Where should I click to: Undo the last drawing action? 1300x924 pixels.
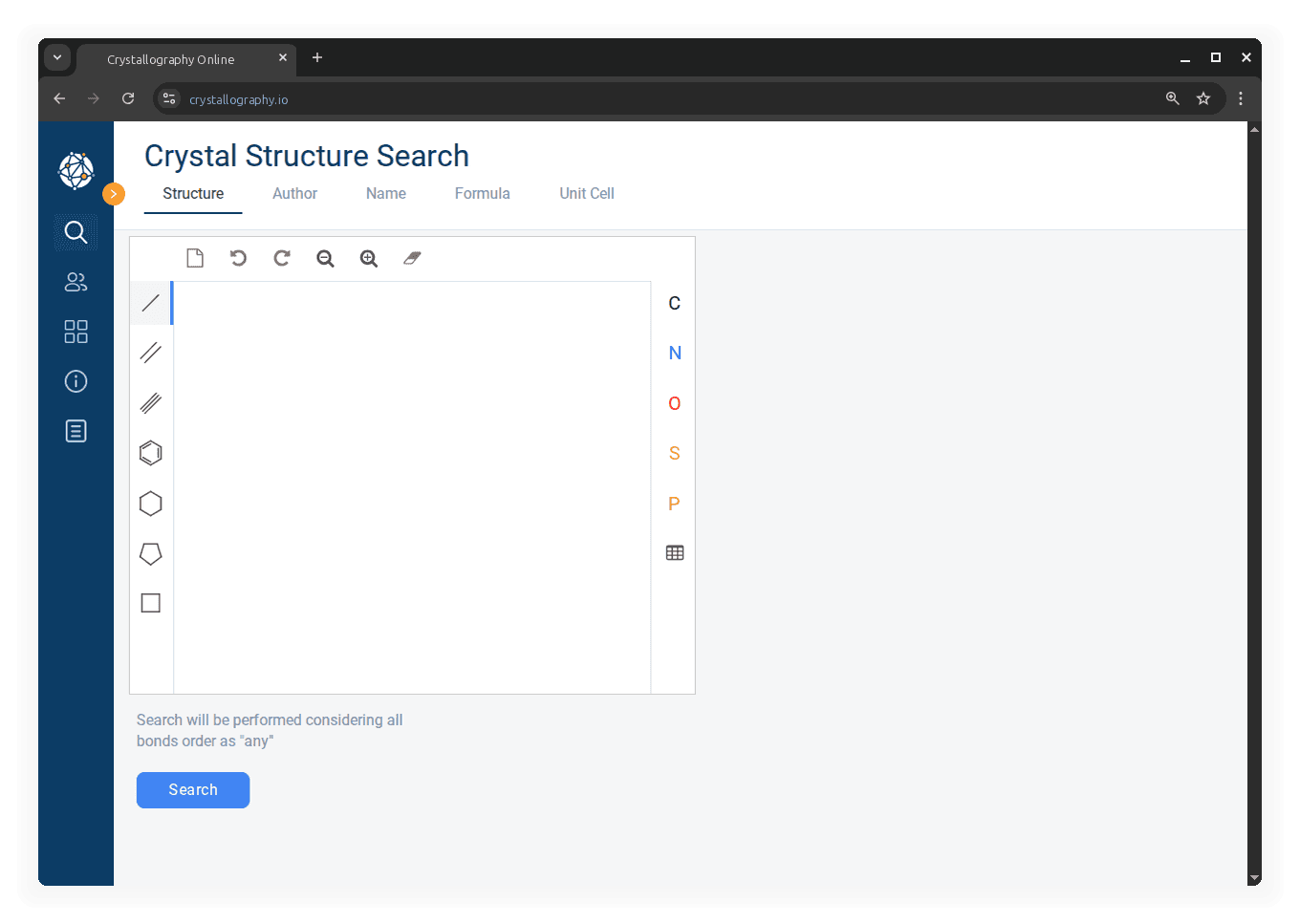[x=238, y=258]
